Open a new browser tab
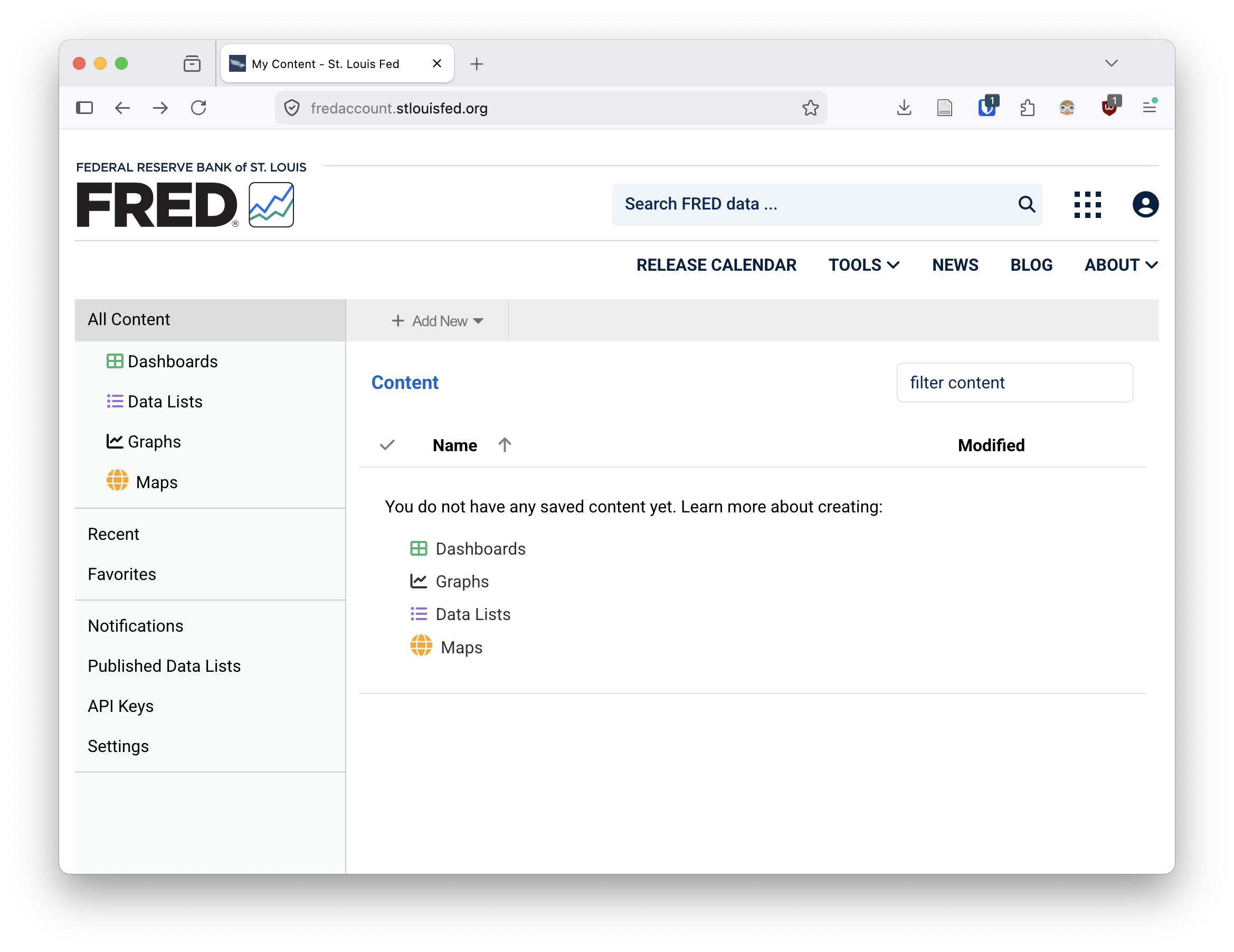Screen dimensions: 1234x952 (x=476, y=64)
